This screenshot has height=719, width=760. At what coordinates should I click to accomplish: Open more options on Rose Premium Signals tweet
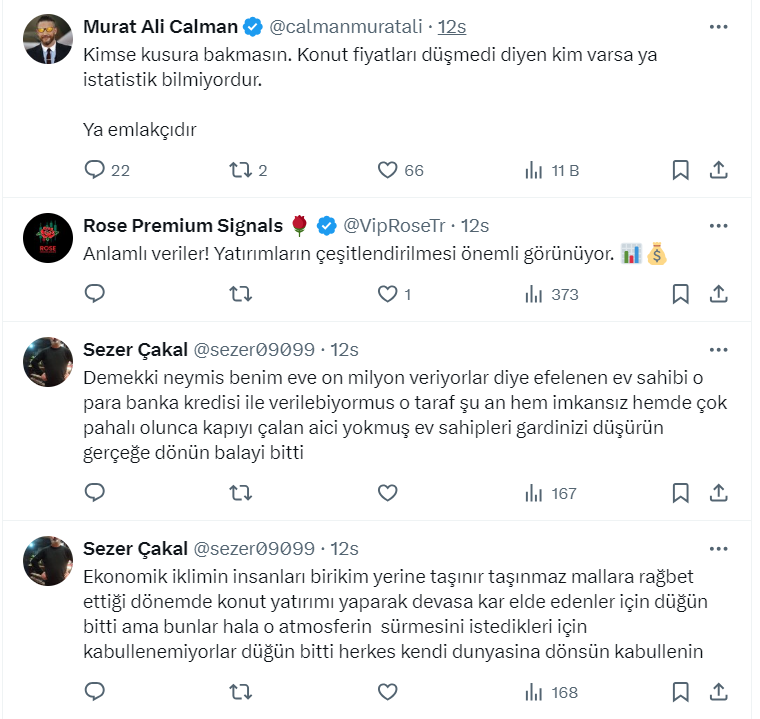coord(718,225)
